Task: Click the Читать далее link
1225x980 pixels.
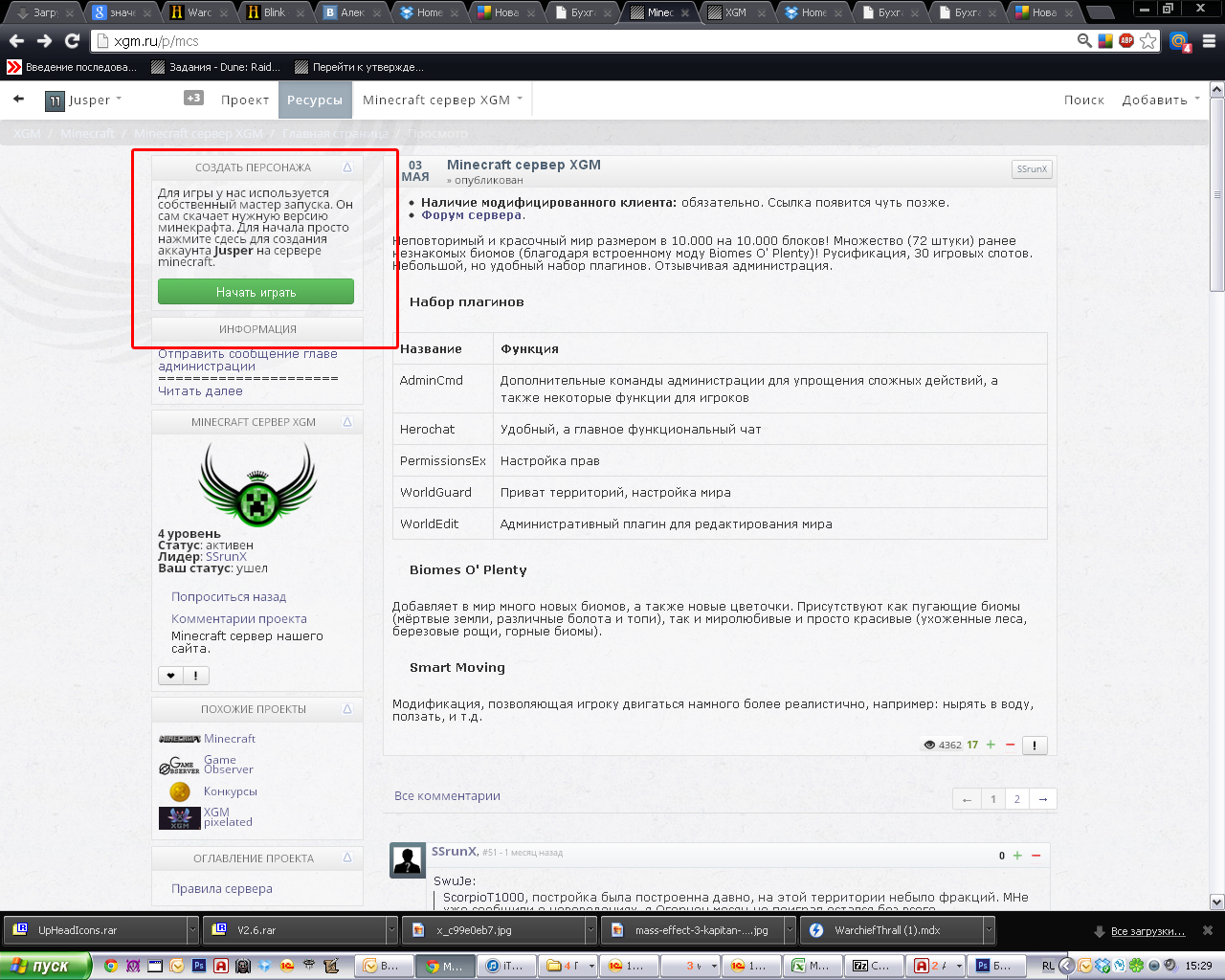Action: click(200, 390)
